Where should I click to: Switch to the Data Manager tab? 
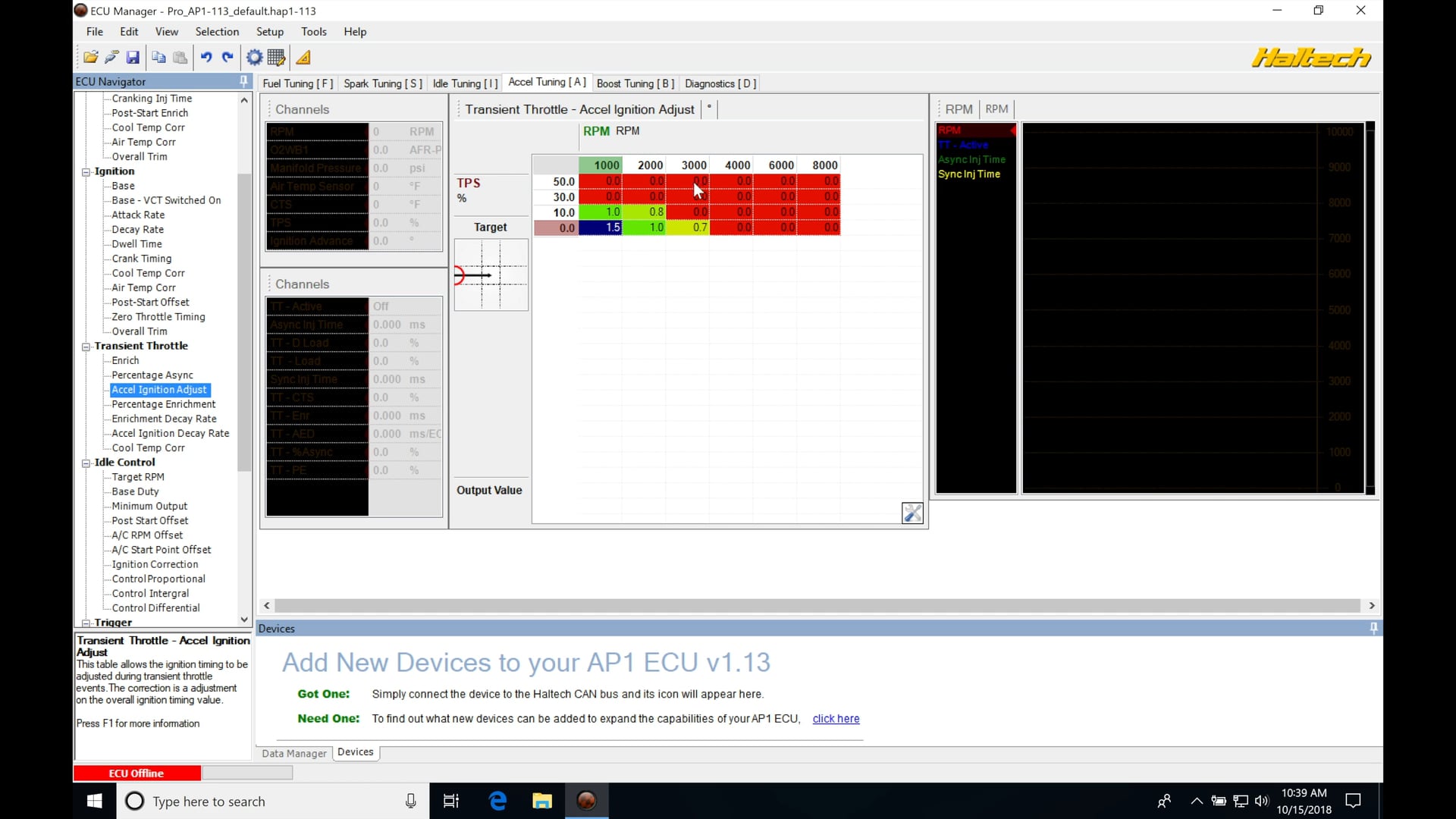[x=293, y=753]
